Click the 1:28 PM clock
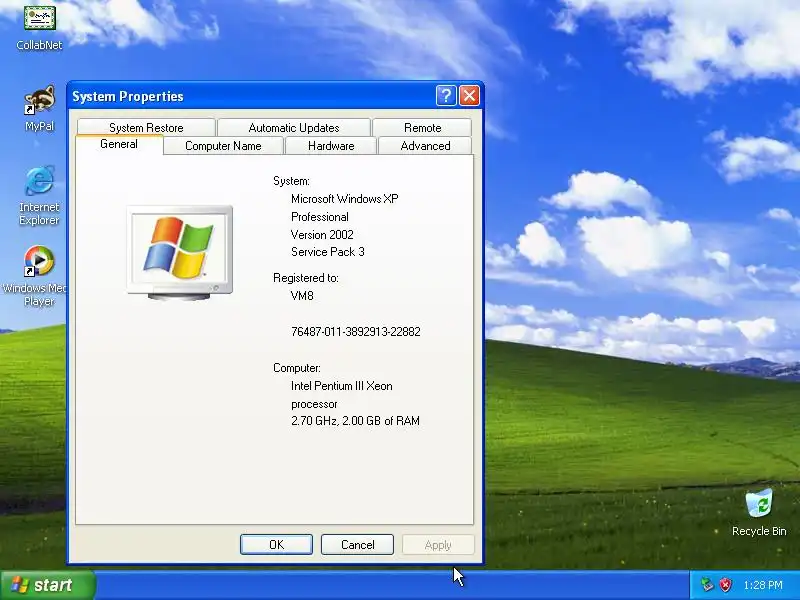Image resolution: width=800 pixels, height=600 pixels. click(763, 585)
